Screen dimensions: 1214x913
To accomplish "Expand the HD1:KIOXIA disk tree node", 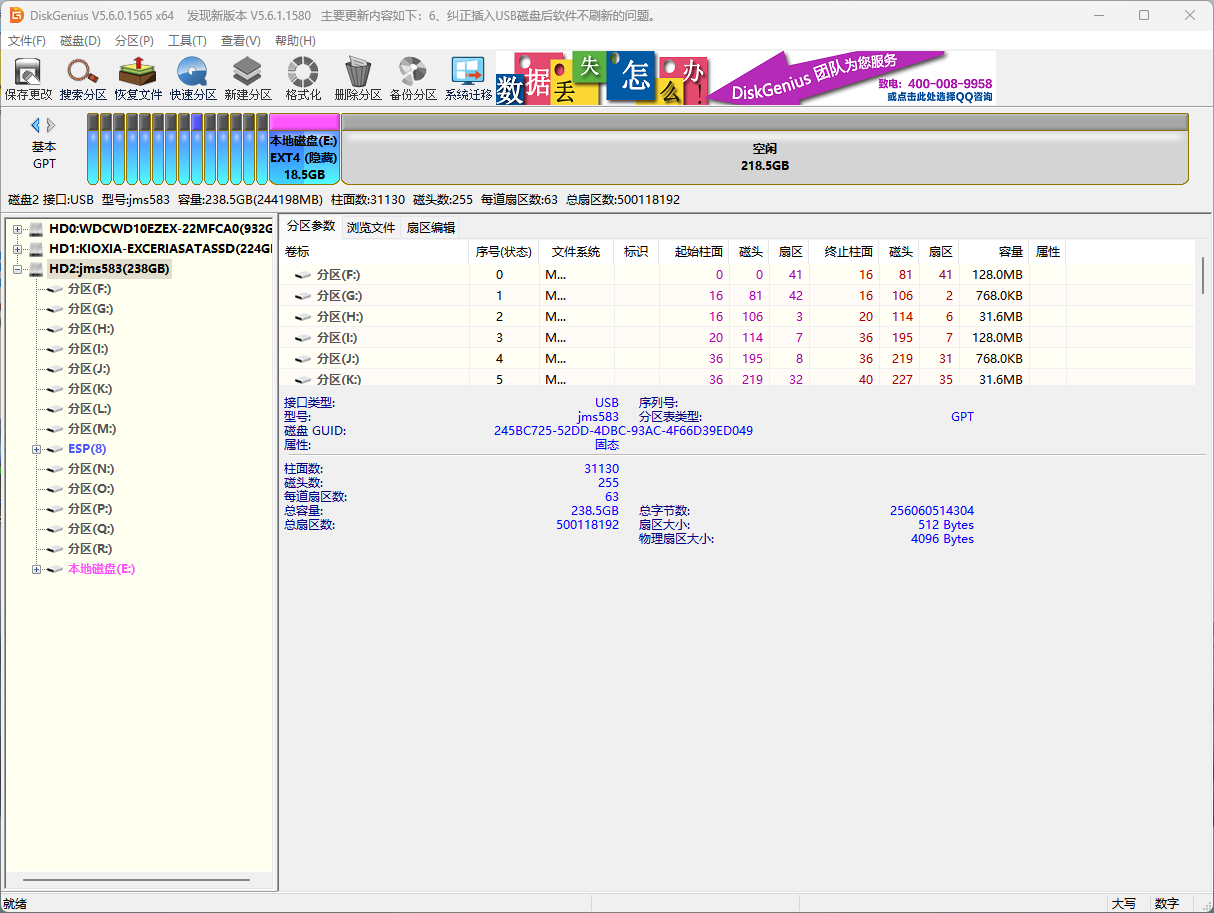I will pyautogui.click(x=17, y=249).
